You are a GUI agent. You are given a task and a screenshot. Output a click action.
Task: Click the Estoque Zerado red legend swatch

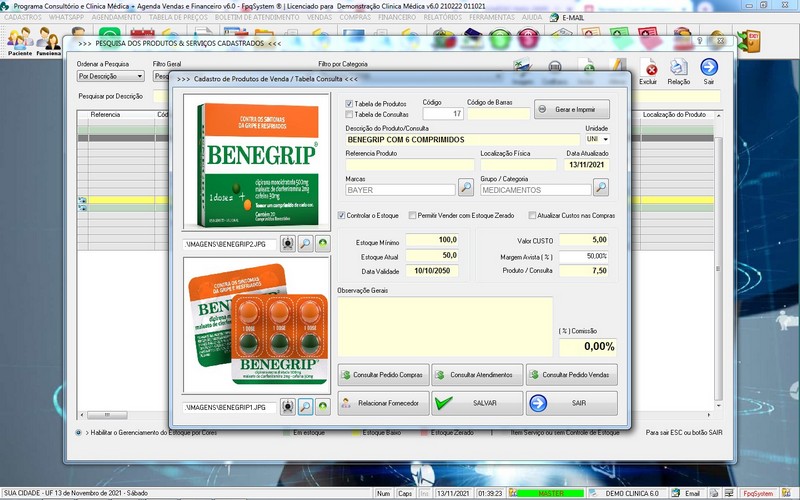click(x=424, y=433)
